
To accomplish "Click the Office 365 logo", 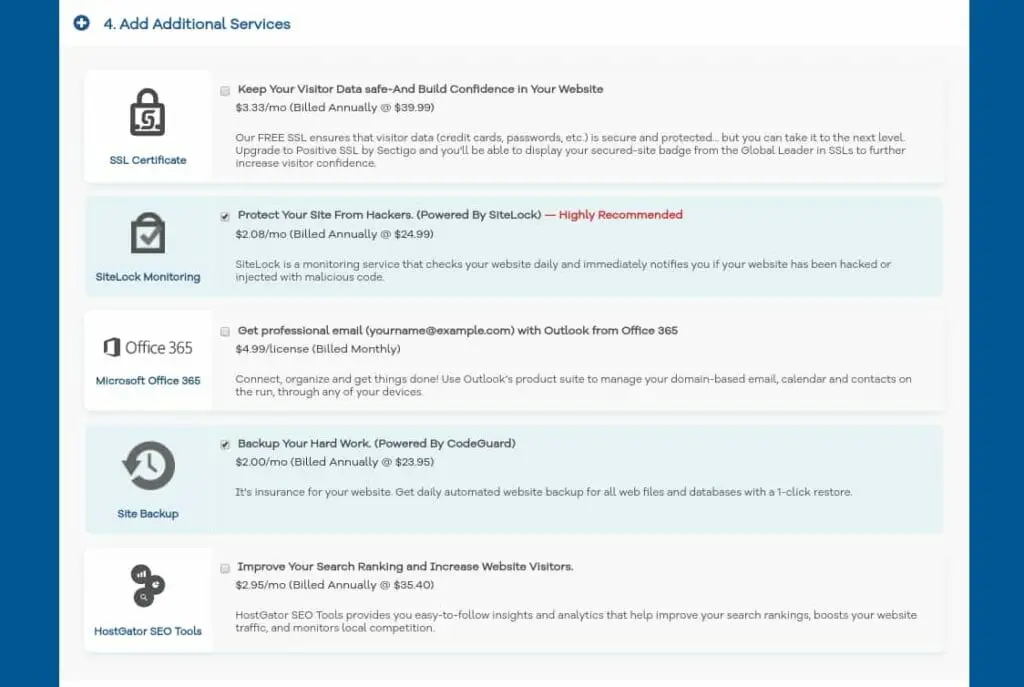I will click(148, 347).
